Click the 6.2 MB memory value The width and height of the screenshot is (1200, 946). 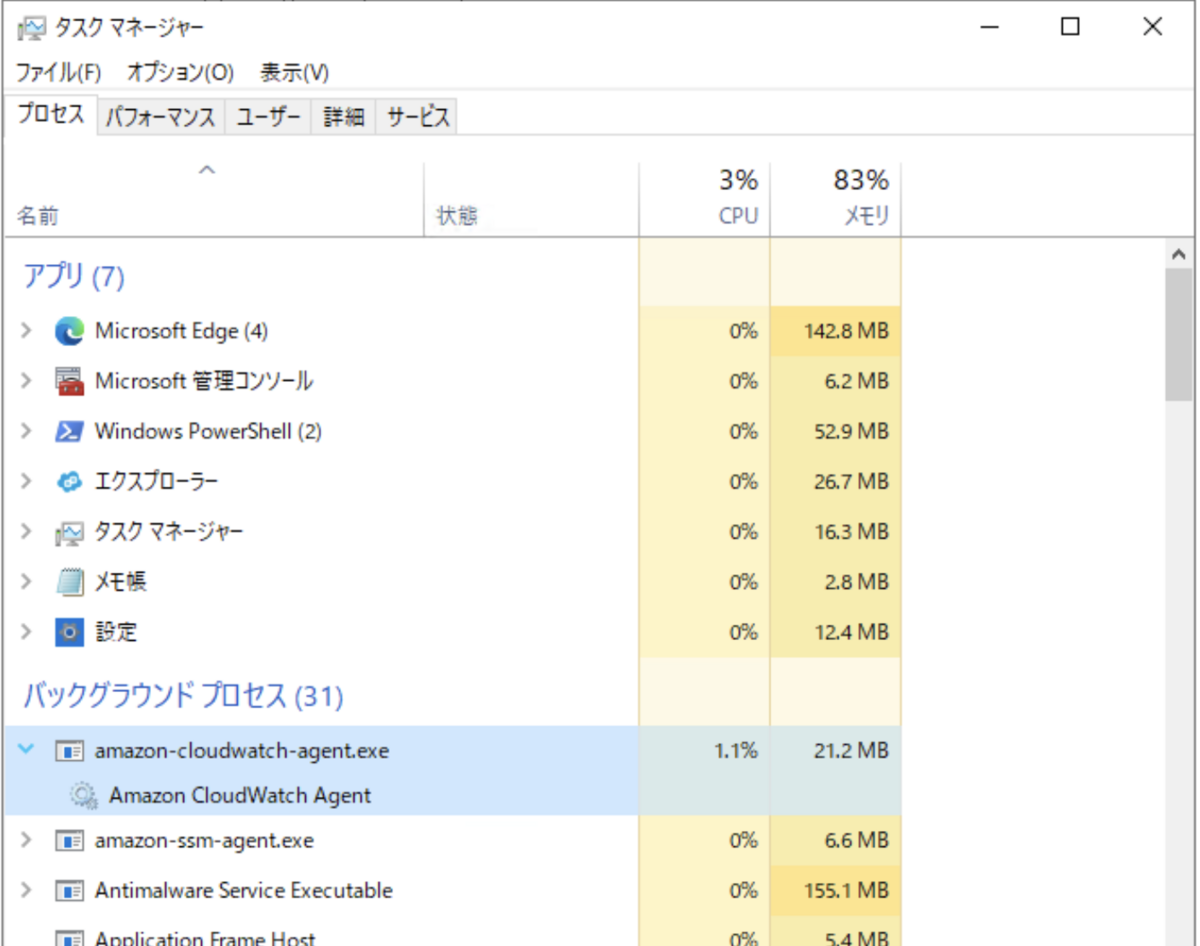[x=858, y=382]
